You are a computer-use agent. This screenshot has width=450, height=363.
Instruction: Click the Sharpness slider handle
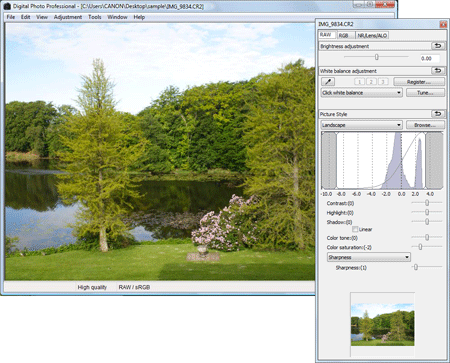(416, 267)
